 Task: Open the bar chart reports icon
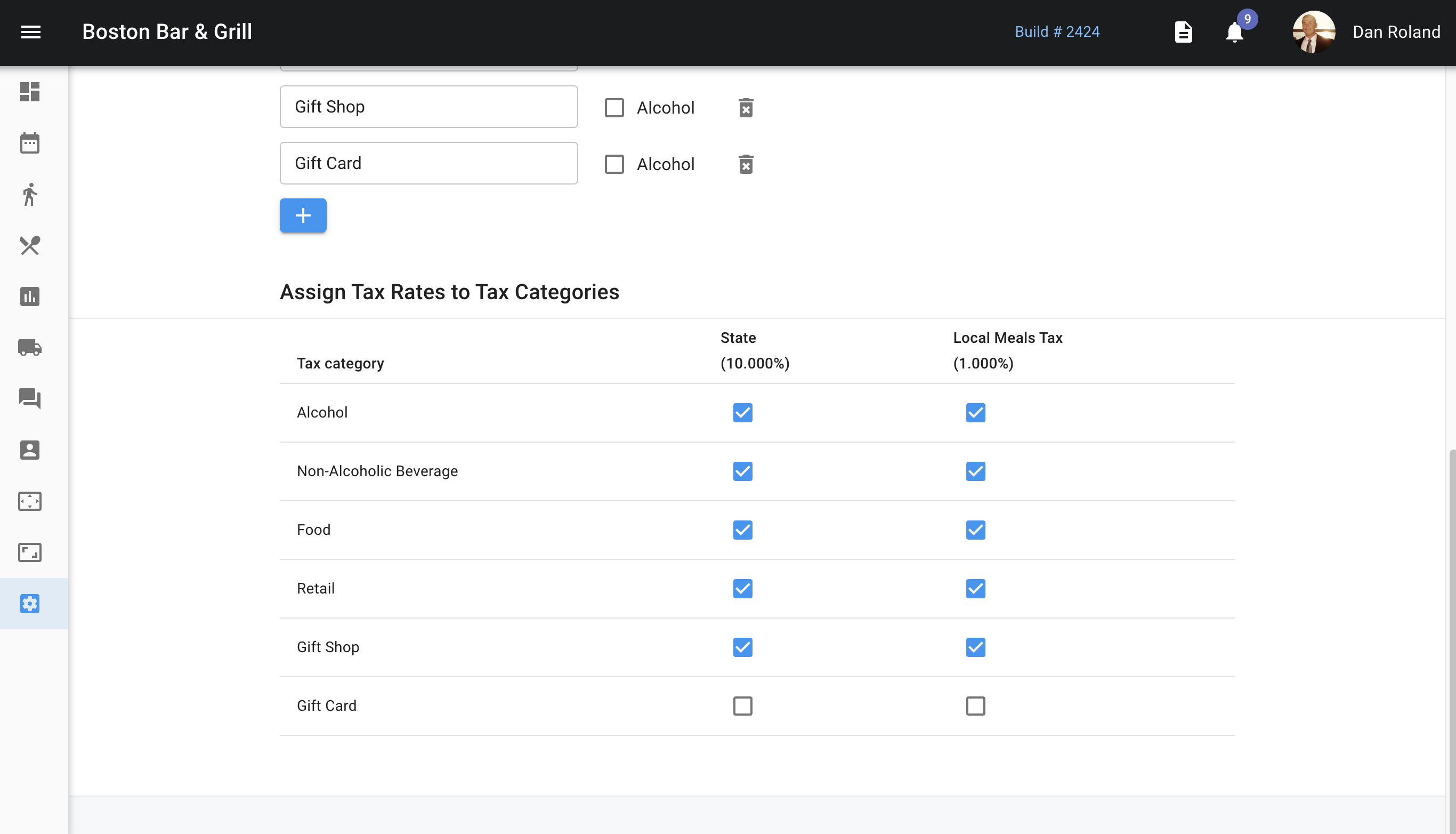point(30,296)
